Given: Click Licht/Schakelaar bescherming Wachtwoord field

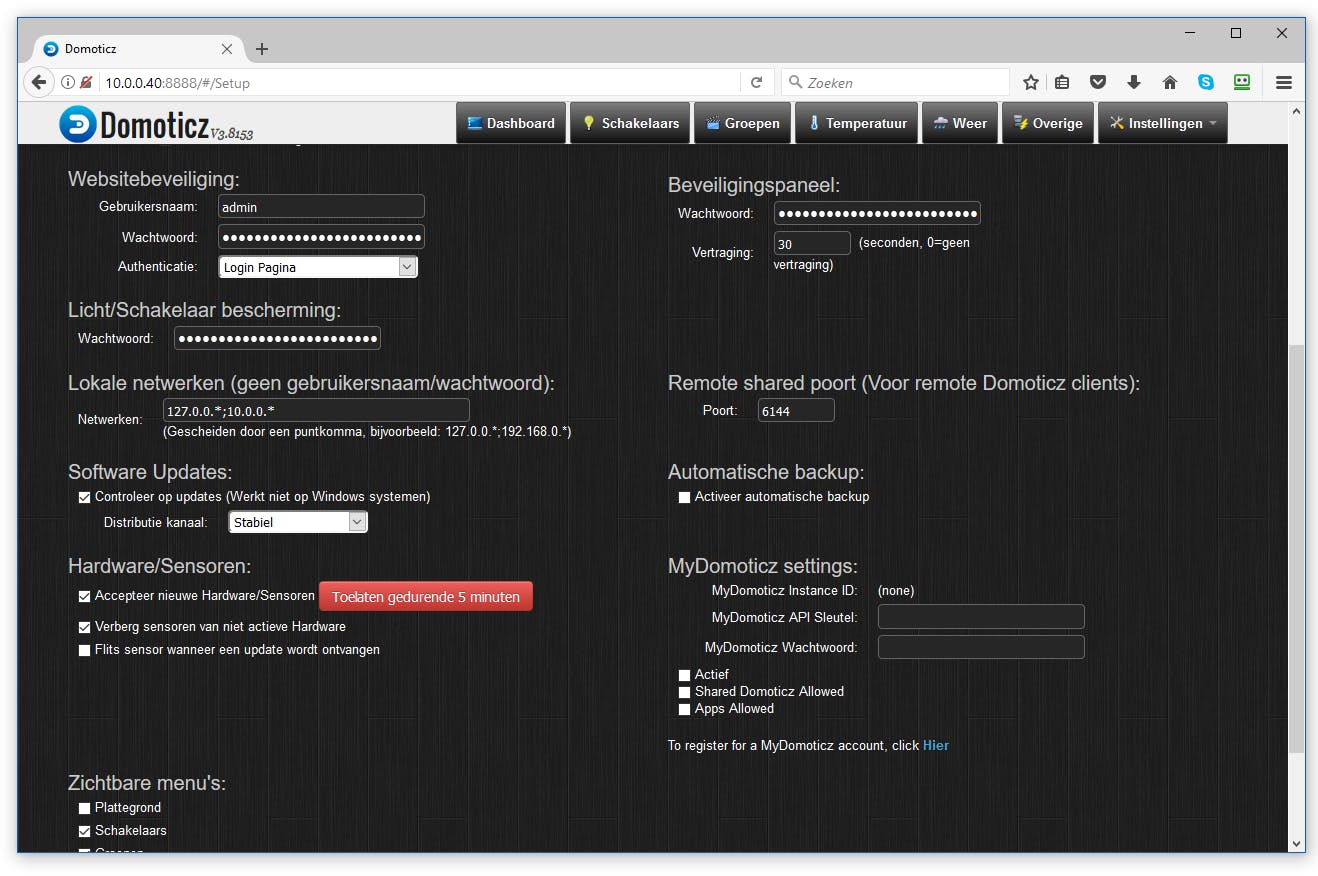Looking at the screenshot, I should pos(277,338).
